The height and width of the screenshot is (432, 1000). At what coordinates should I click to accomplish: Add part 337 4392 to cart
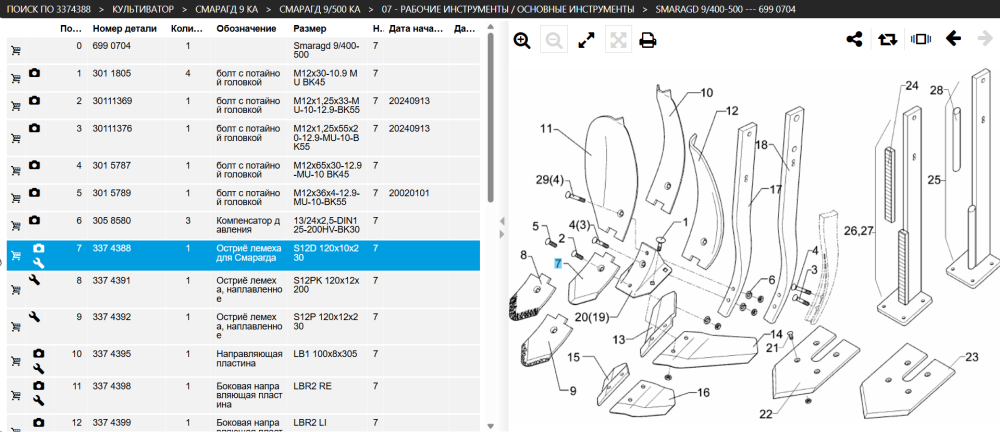[x=15, y=326]
